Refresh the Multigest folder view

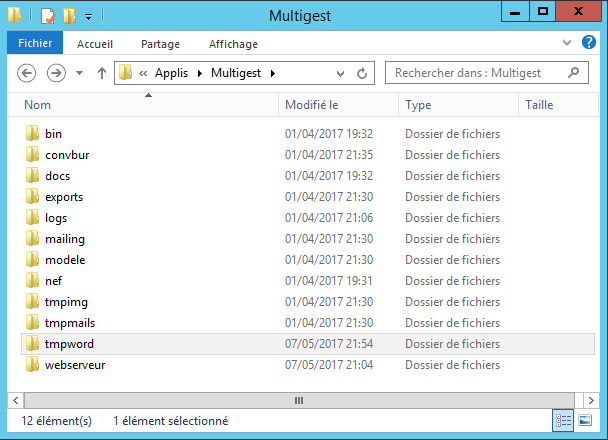coord(362,73)
